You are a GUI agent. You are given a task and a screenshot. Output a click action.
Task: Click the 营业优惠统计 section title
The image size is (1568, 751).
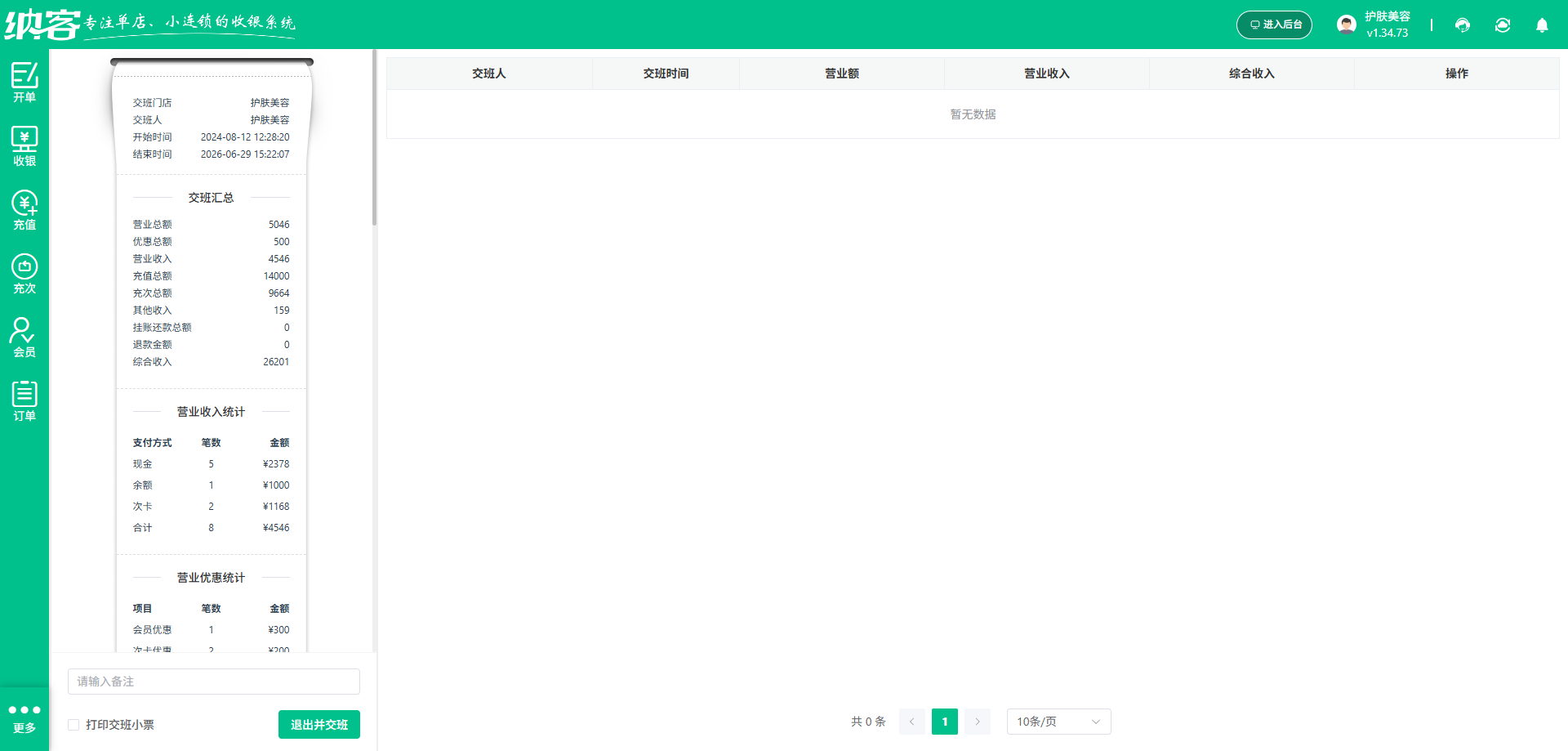[x=212, y=578]
